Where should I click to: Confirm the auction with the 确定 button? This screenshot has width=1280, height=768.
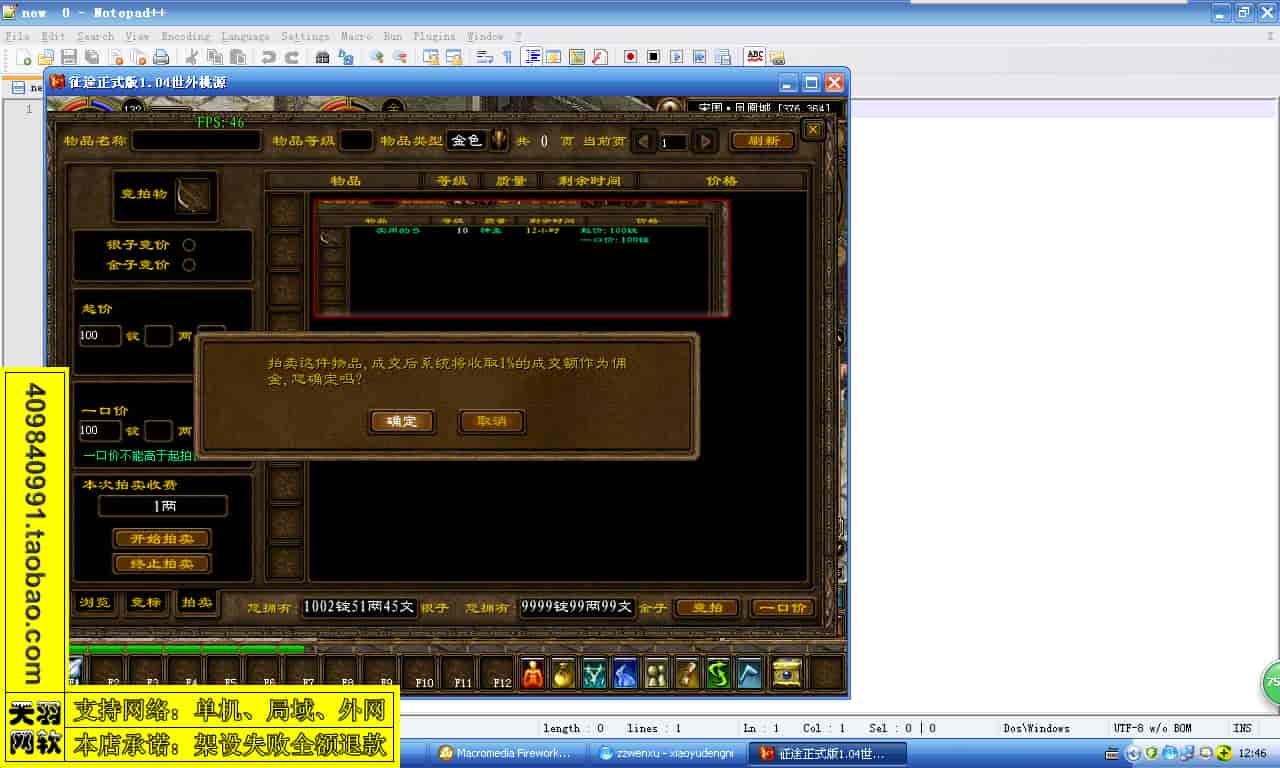point(402,422)
